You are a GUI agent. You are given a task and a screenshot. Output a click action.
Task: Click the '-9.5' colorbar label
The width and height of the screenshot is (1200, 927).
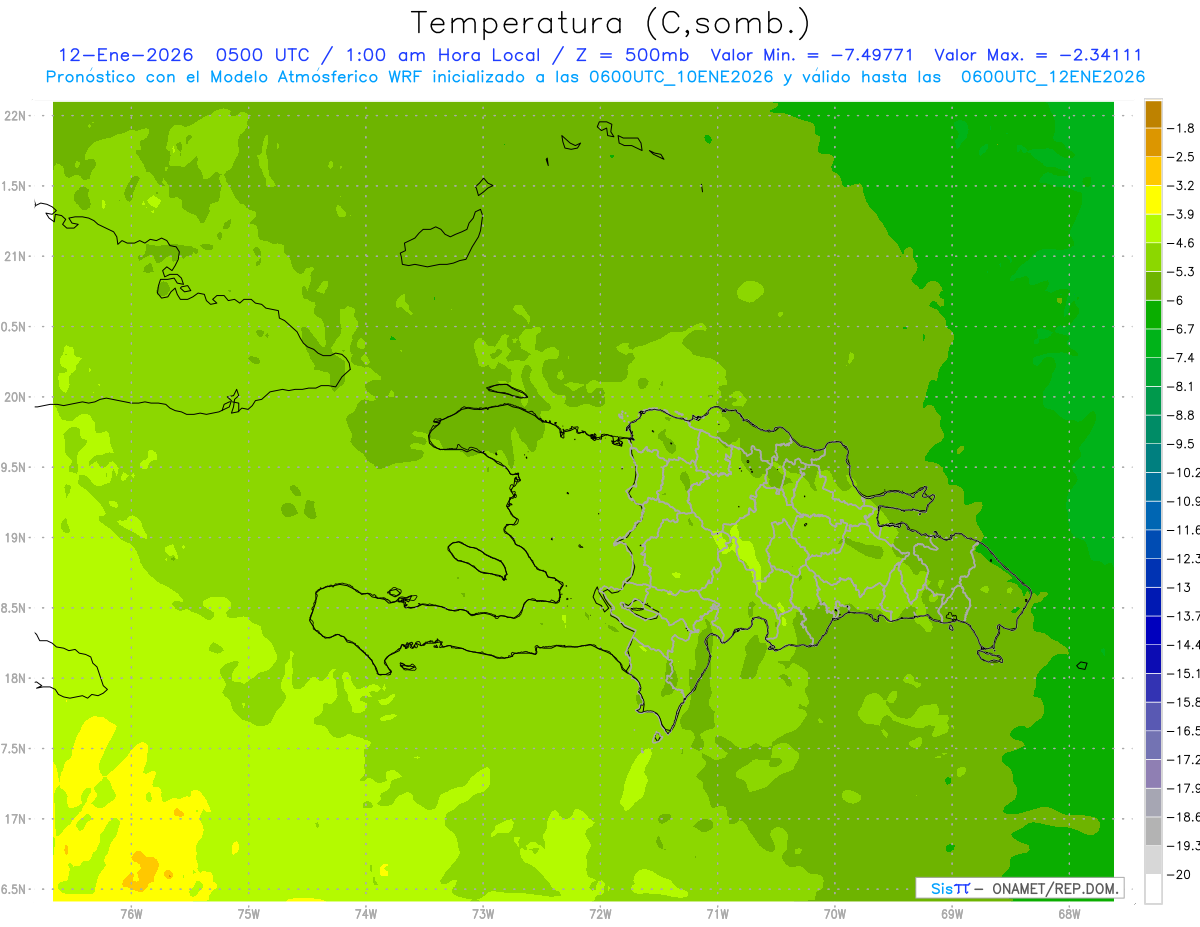pyautogui.click(x=1181, y=444)
